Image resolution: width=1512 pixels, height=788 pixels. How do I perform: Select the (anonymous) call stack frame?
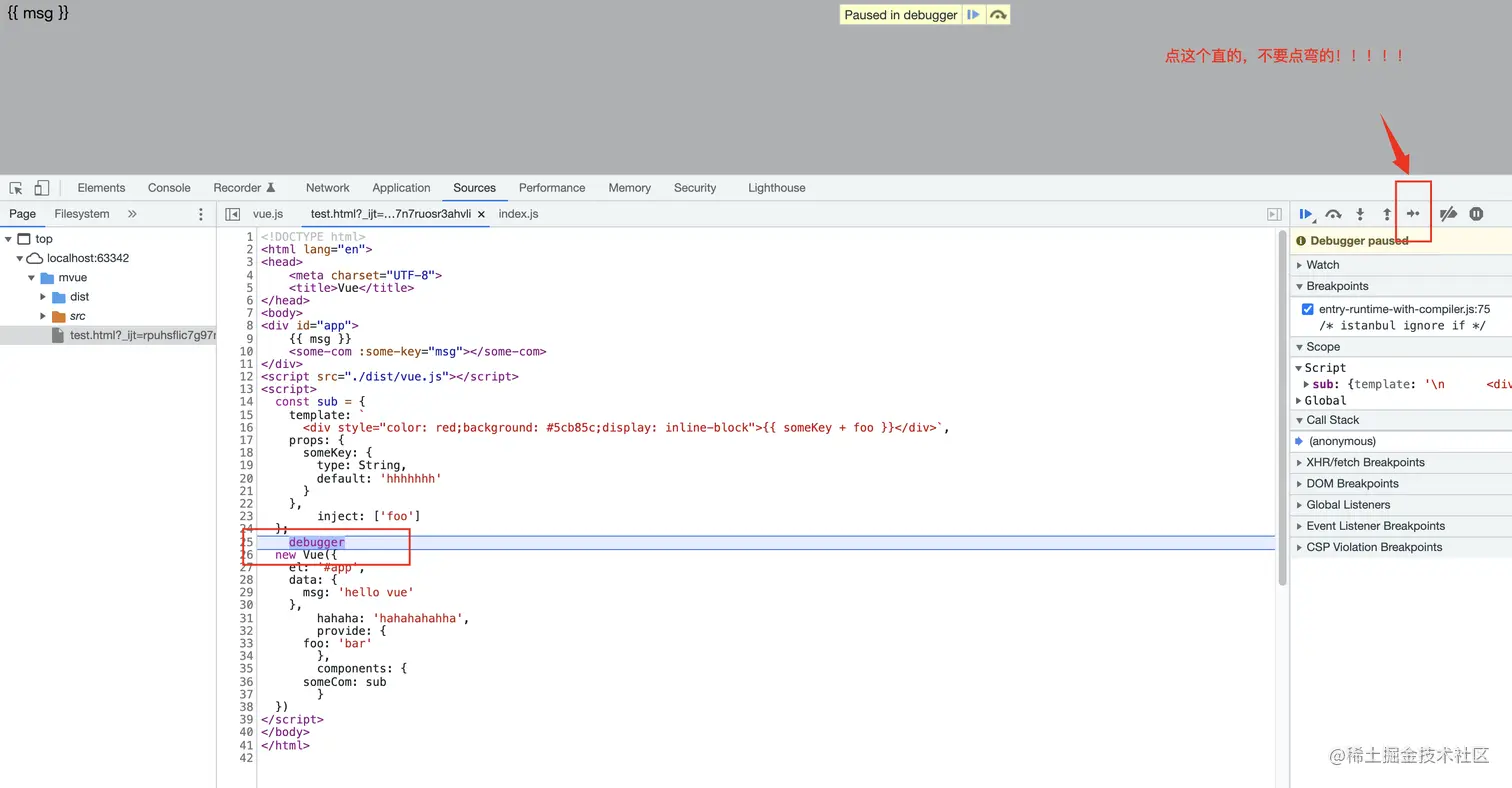pos(1342,441)
